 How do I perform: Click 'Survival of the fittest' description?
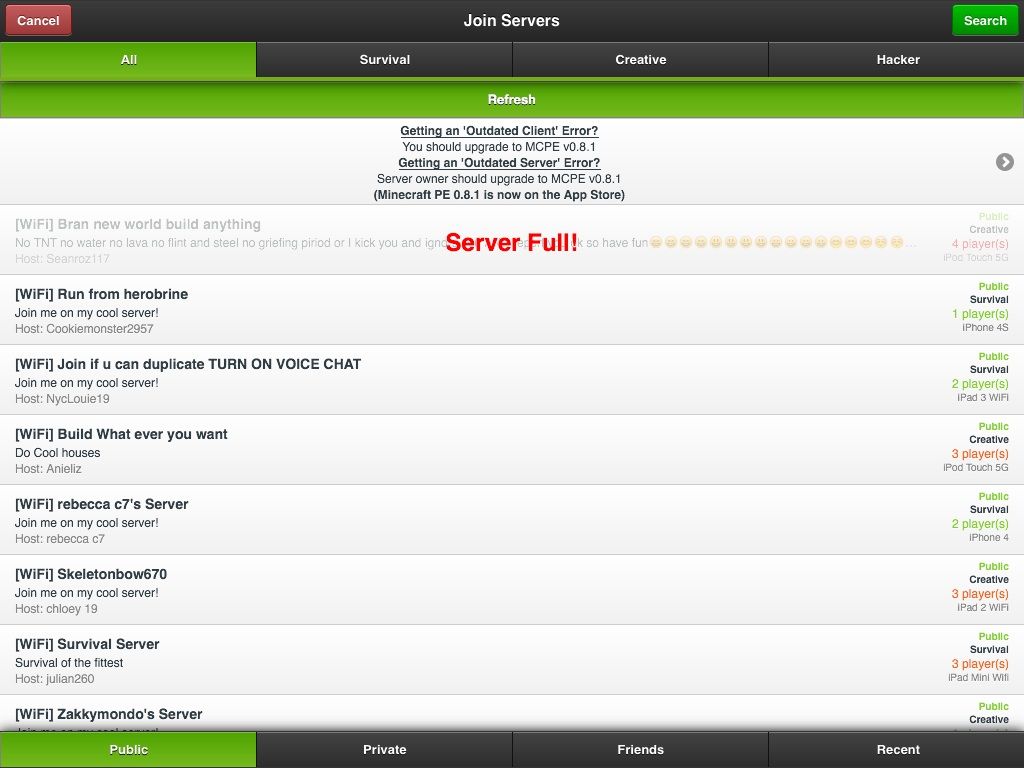(x=69, y=662)
